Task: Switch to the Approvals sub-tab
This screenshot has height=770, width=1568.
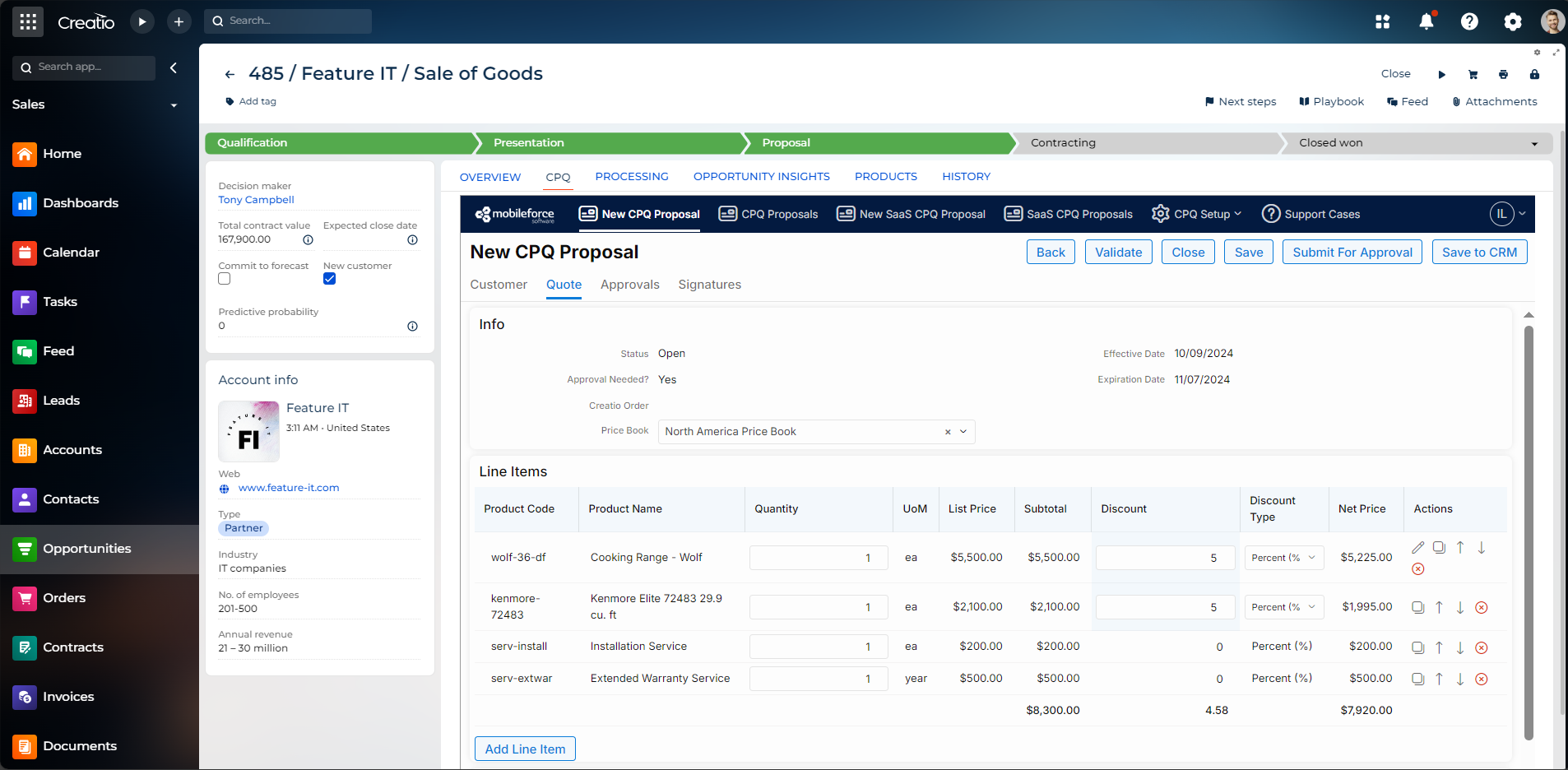Action: pos(630,285)
